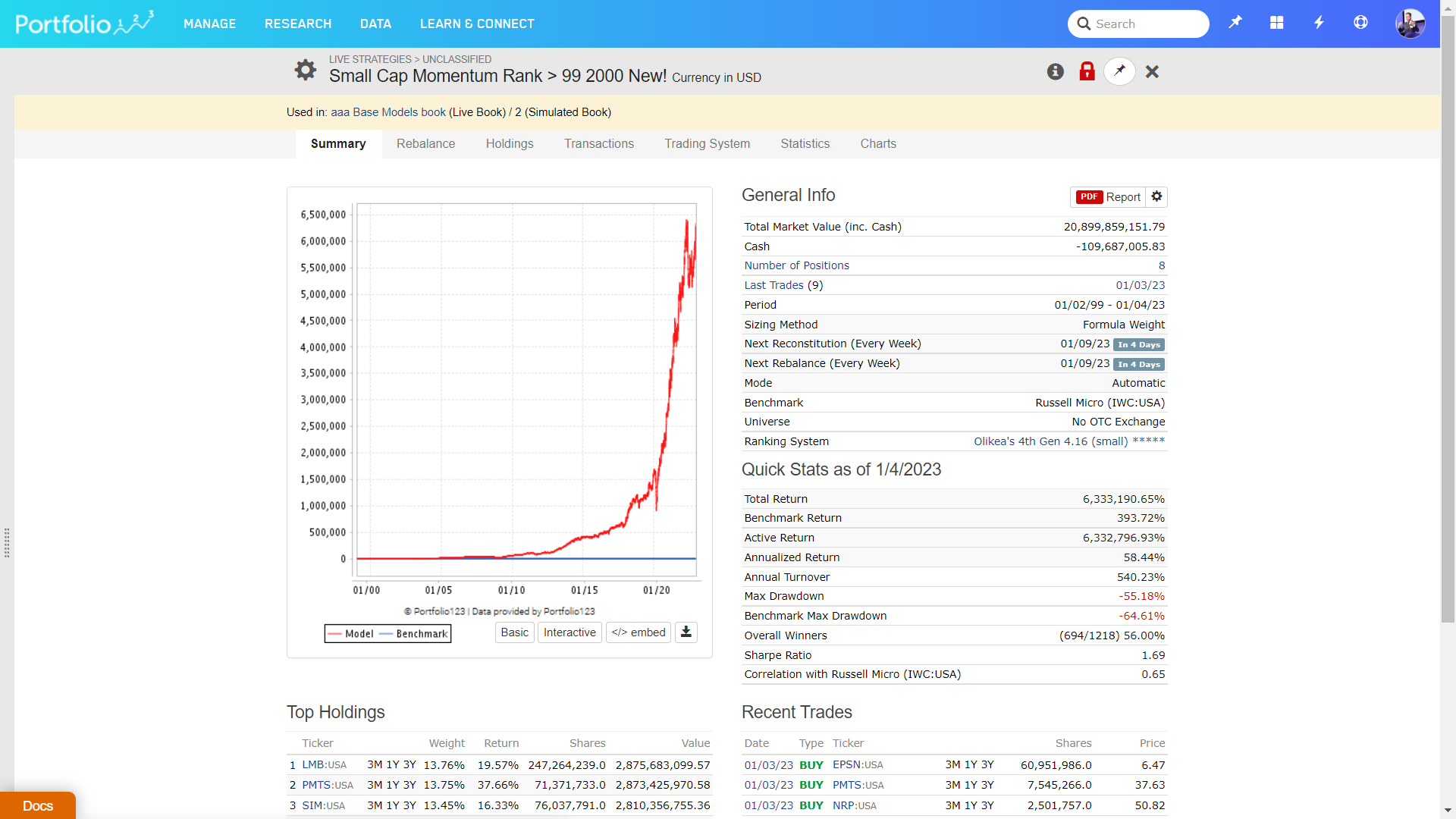
Task: Switch to the Rebalance tab
Action: pos(426,143)
